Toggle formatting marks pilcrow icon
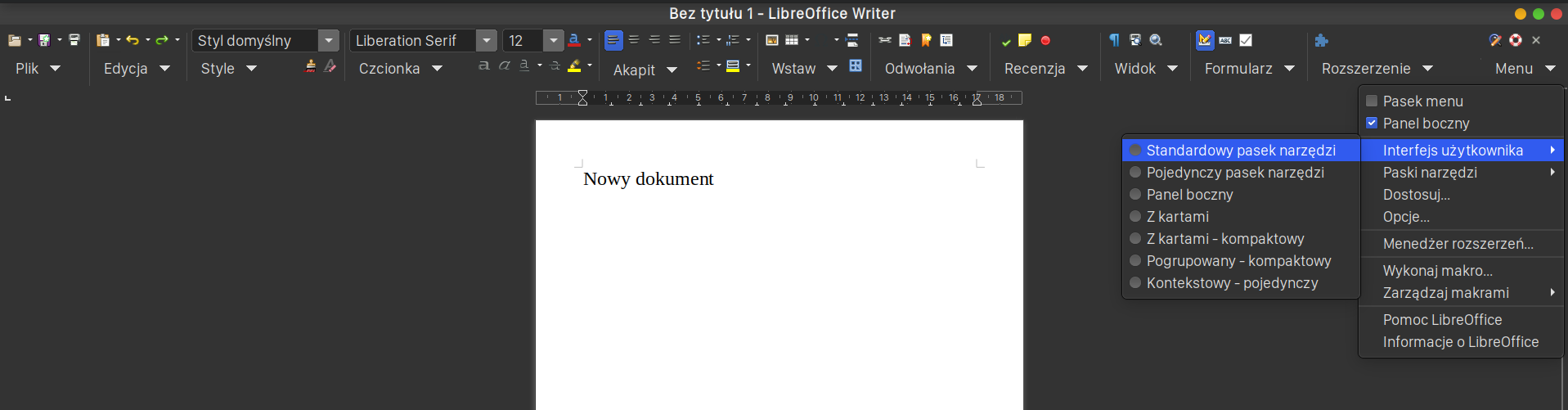The width and height of the screenshot is (1568, 410). click(1114, 40)
